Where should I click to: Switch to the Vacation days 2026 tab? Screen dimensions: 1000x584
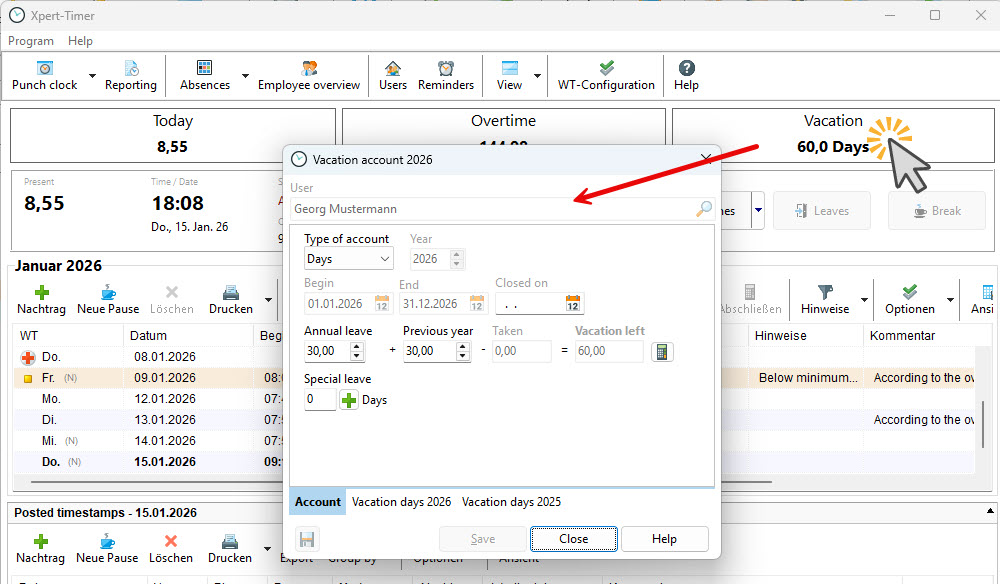coord(401,502)
